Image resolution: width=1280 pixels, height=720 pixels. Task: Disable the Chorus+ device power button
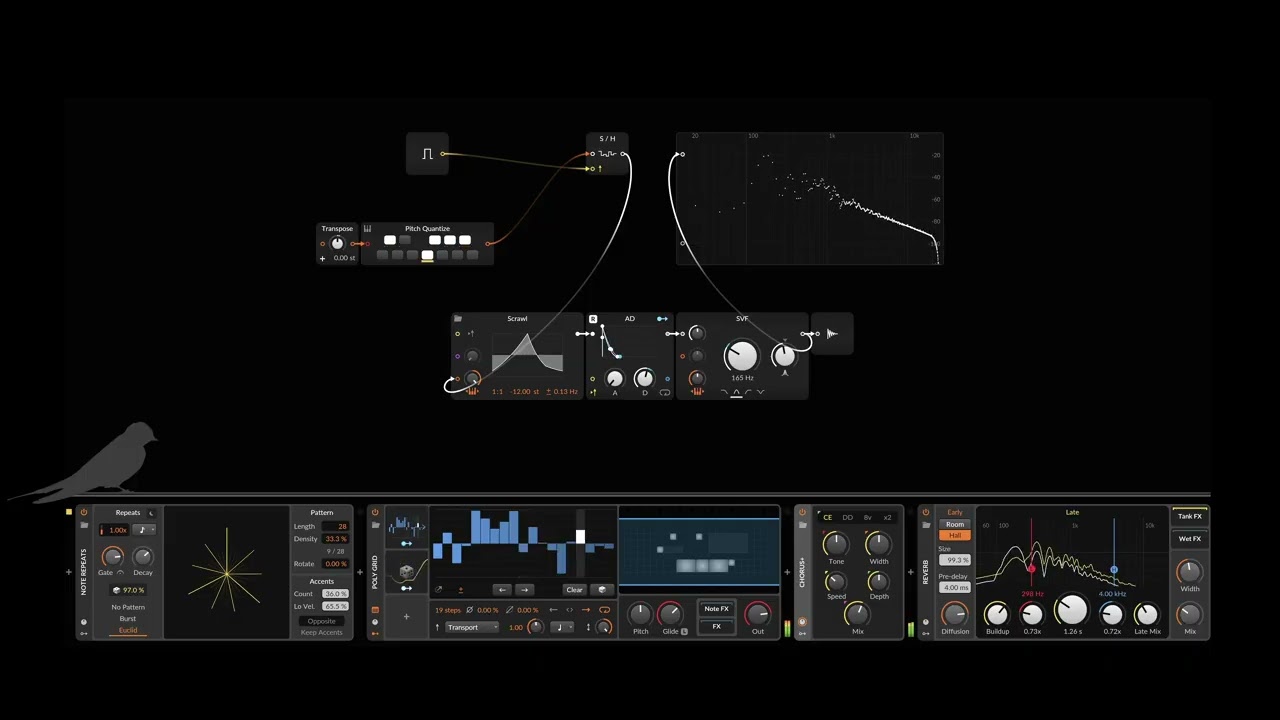(802, 513)
